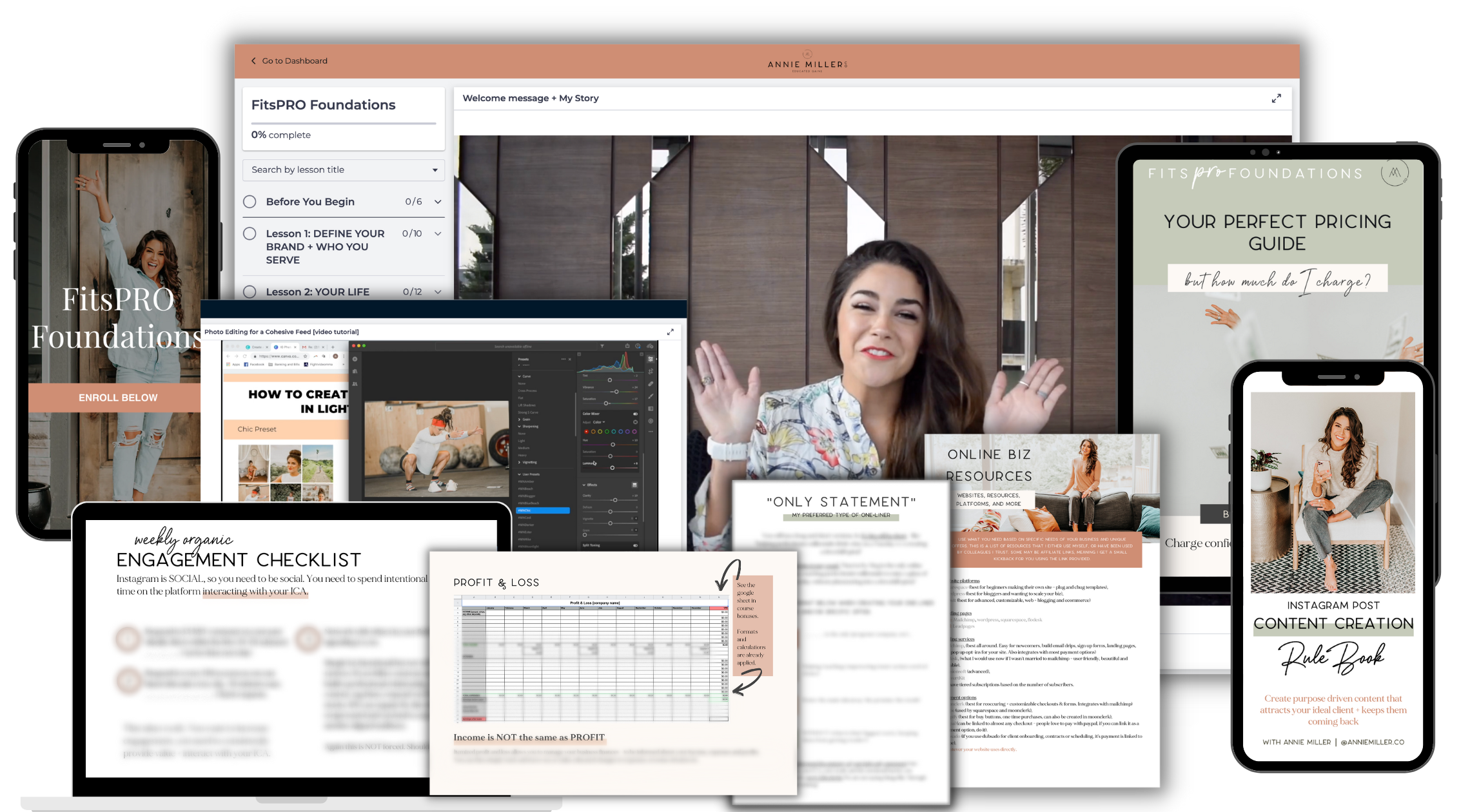Open the Banking and Bills bookmark folder
Image resolution: width=1470 pixels, height=812 pixels.
pos(284,364)
